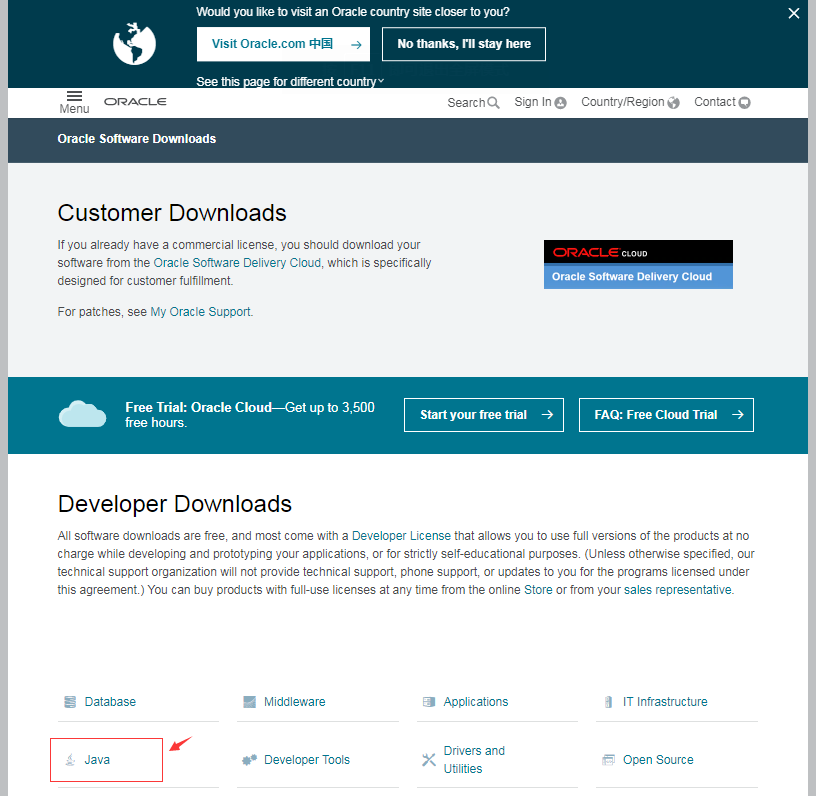Click the cloud icon in Free Trial banner
Screen dimensions: 816x796
click(x=82, y=414)
